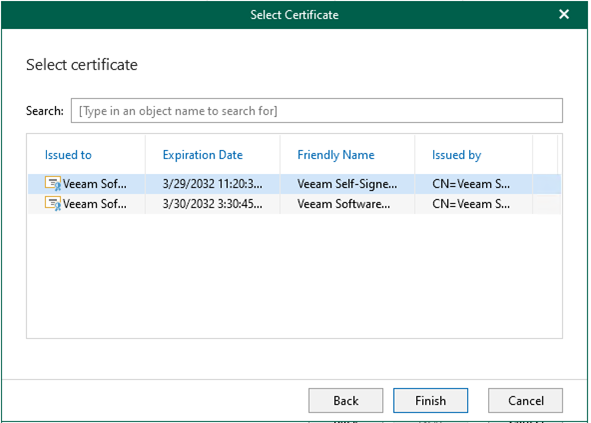Sort by the Issued to column
Image resolution: width=591 pixels, height=423 pixels.
[68, 155]
